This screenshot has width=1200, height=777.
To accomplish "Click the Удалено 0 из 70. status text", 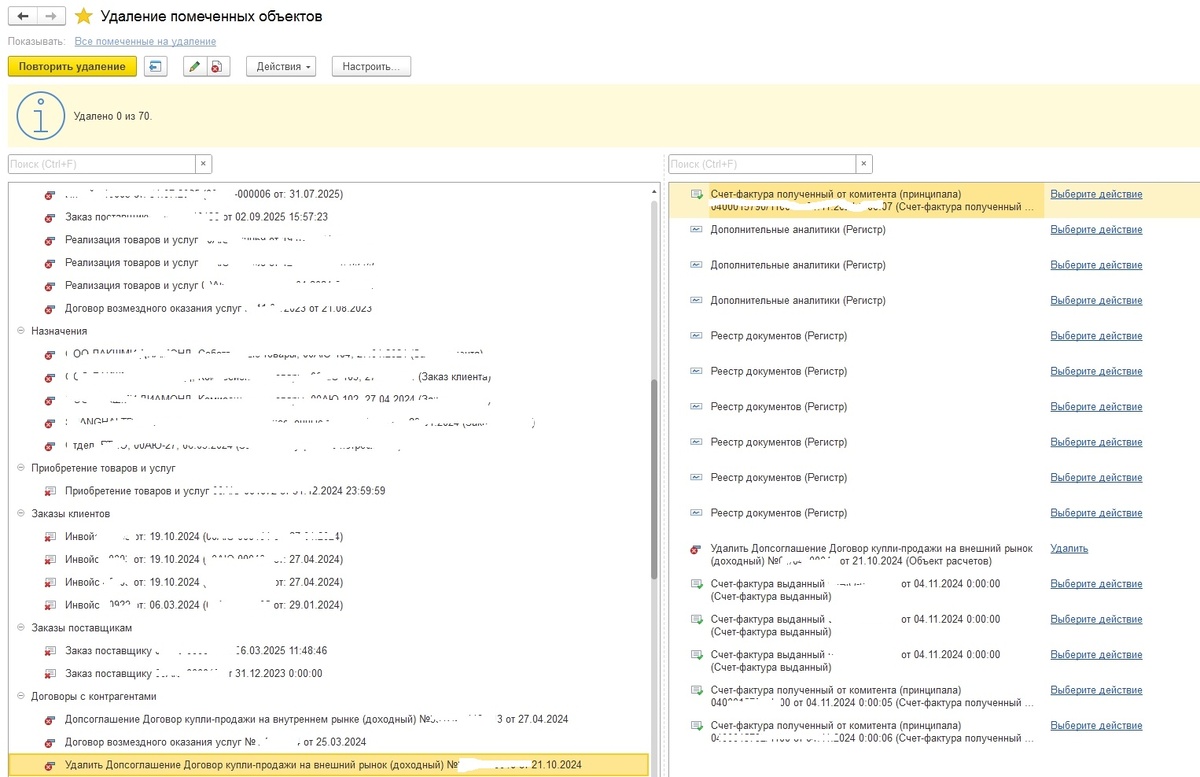I will click(113, 116).
